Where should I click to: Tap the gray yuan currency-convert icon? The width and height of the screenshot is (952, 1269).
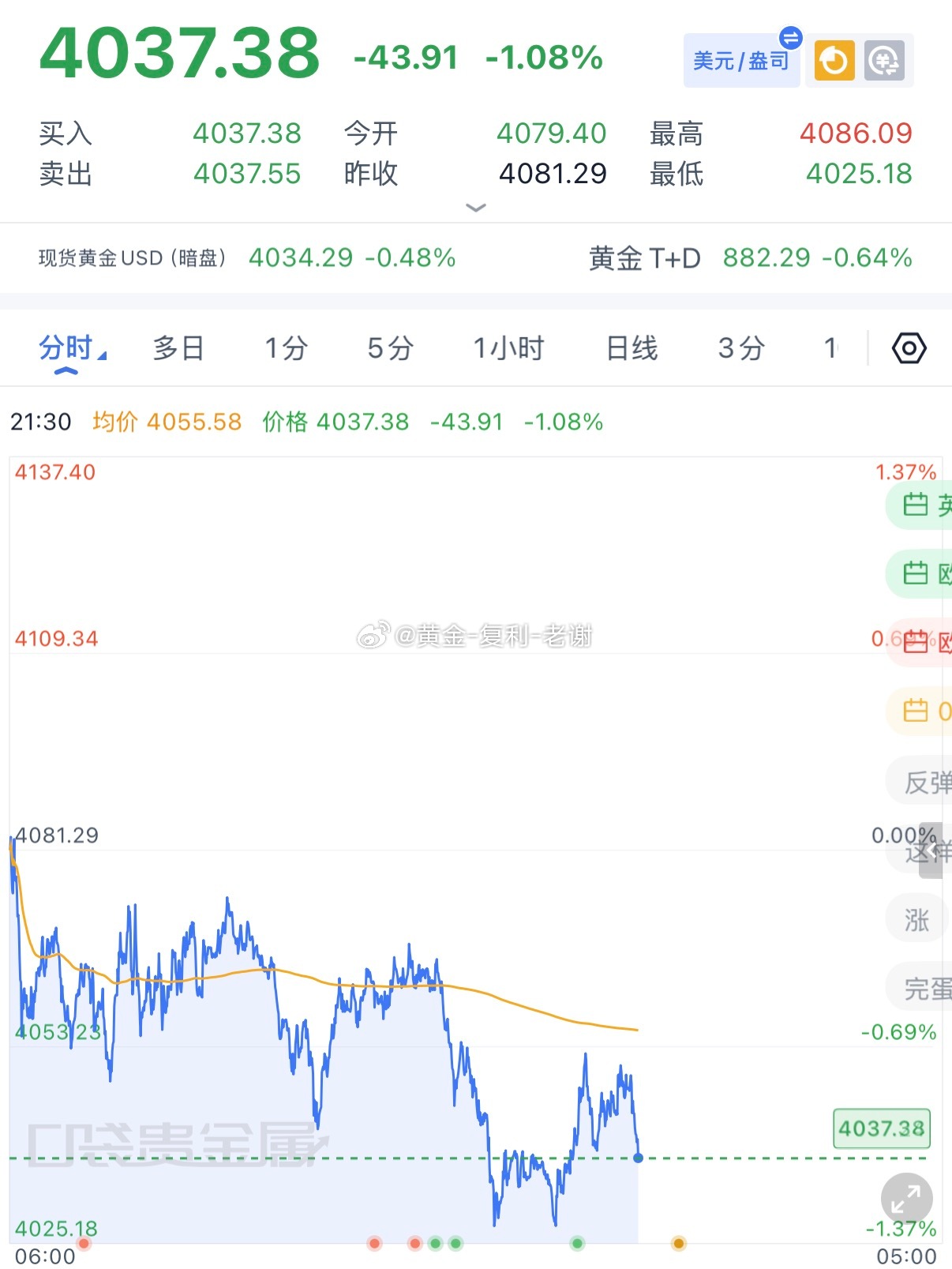[884, 61]
